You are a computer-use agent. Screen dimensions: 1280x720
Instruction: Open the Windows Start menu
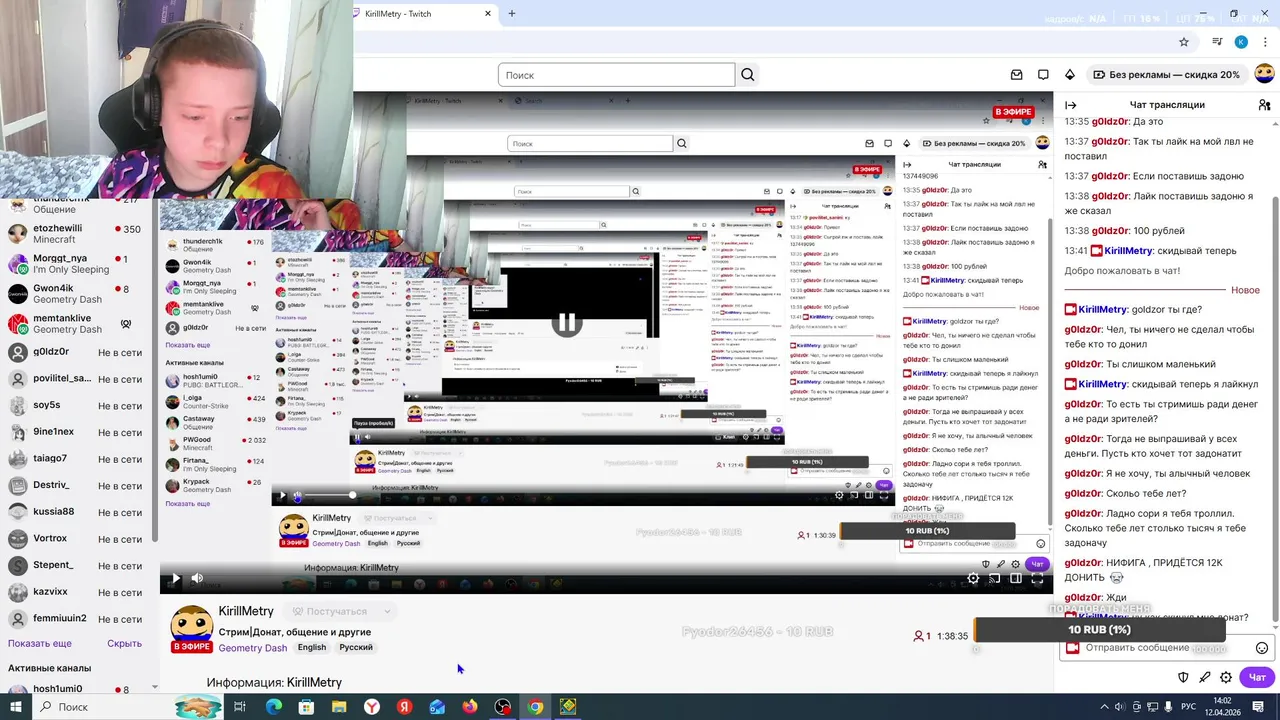point(15,707)
